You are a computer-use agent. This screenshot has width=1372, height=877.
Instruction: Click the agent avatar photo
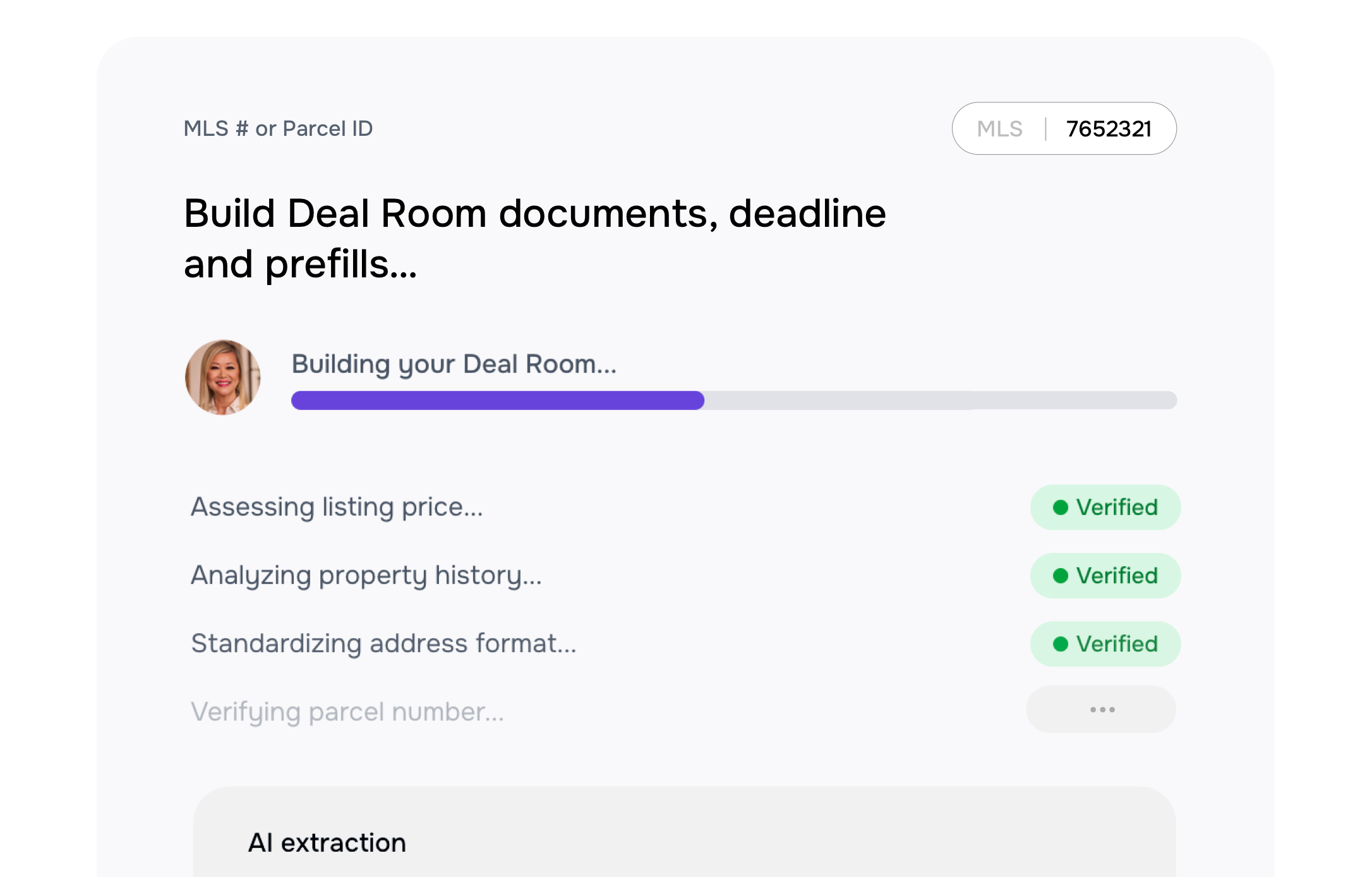click(x=222, y=377)
